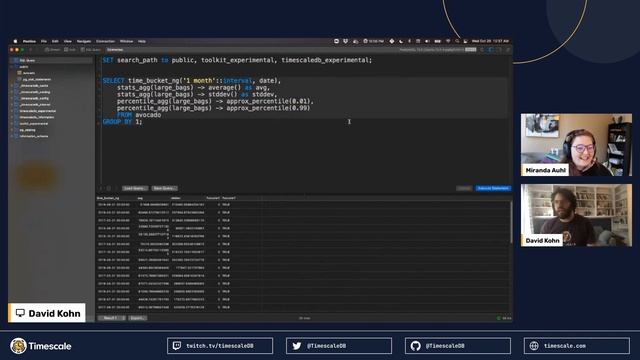Click the Timescale logo
Image resolution: width=640 pixels, height=360 pixels.
41,346
